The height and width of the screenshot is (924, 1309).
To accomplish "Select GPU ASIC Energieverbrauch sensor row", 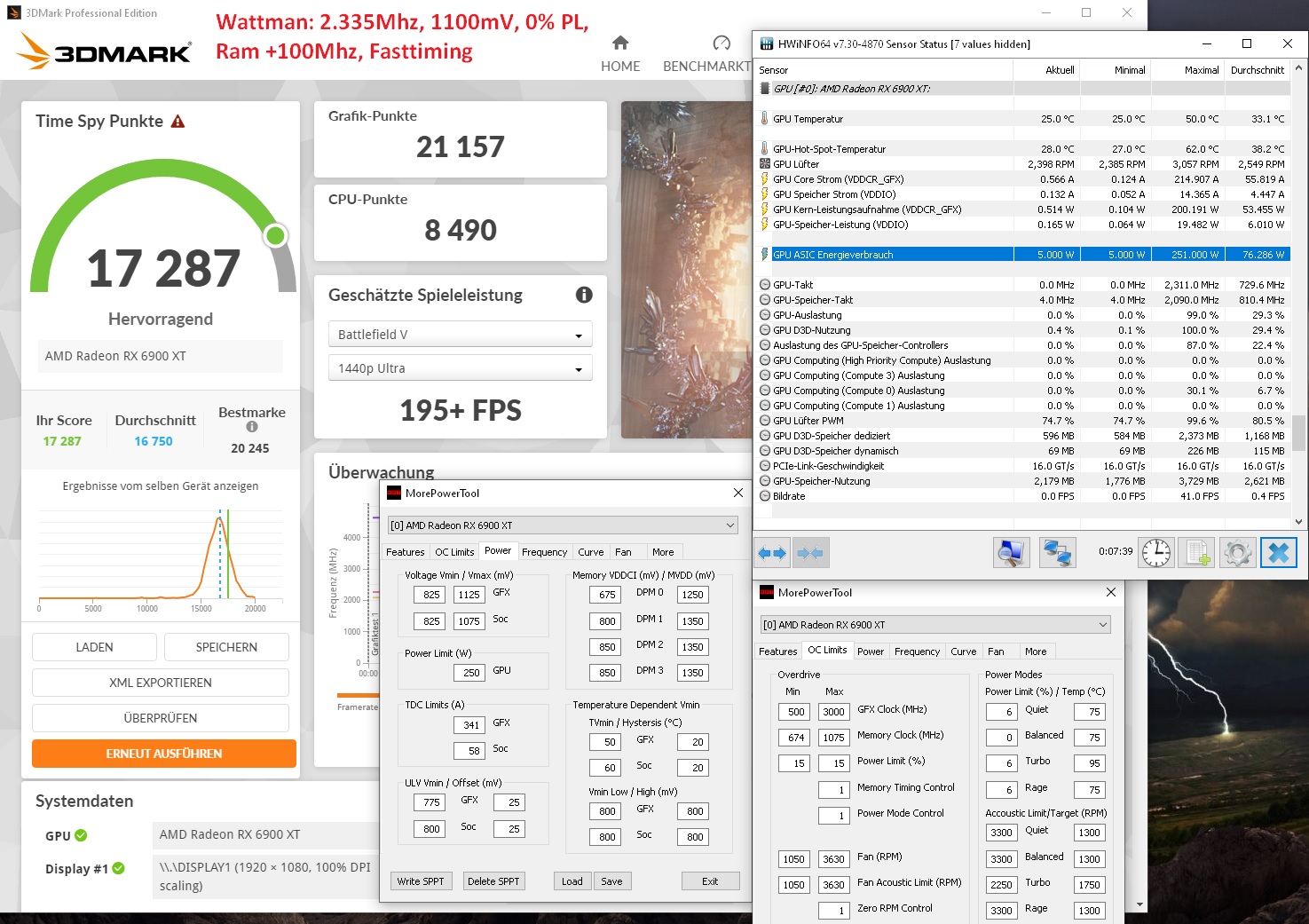I will (1023, 255).
